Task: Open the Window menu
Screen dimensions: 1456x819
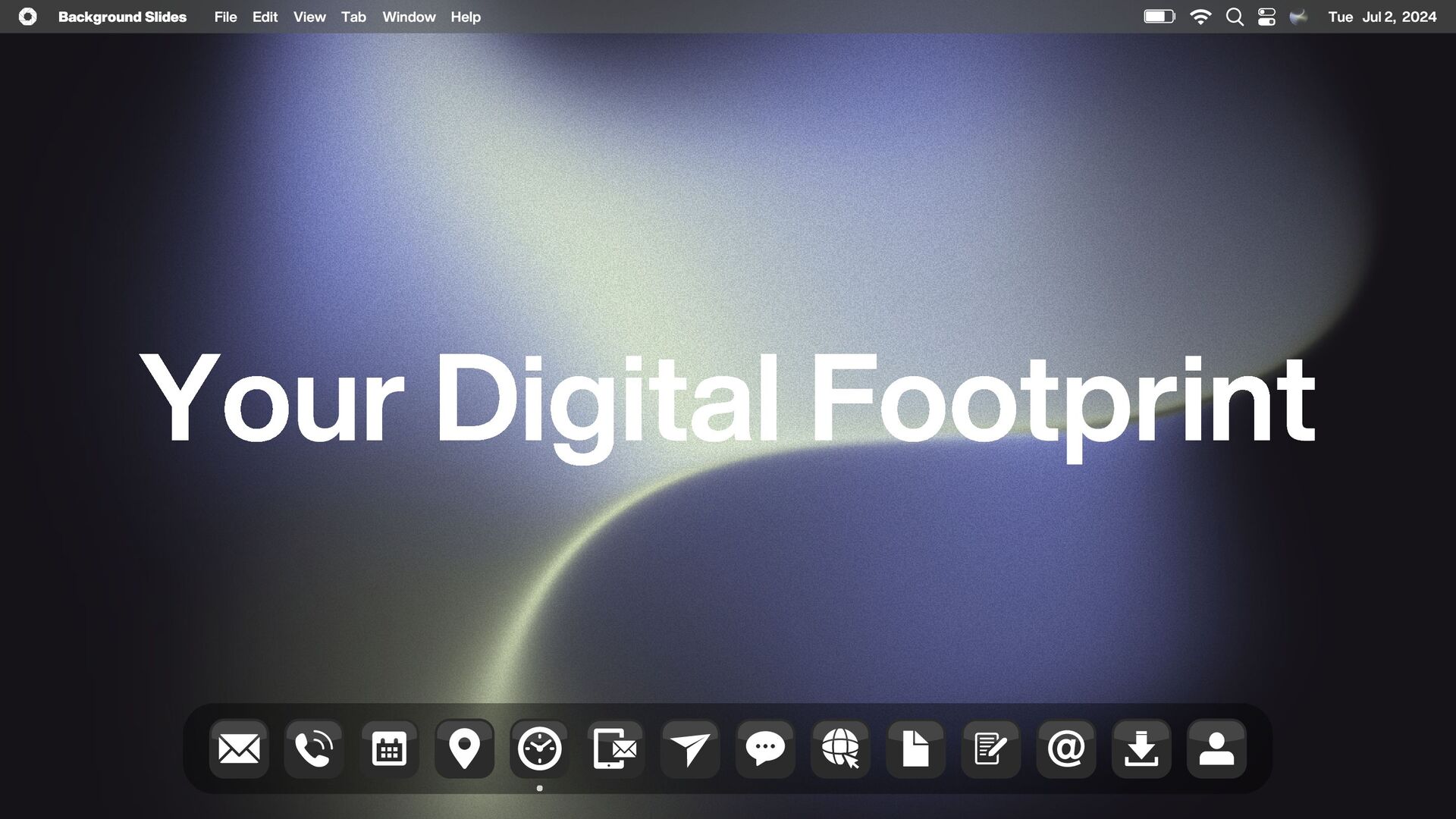Action: [x=409, y=17]
